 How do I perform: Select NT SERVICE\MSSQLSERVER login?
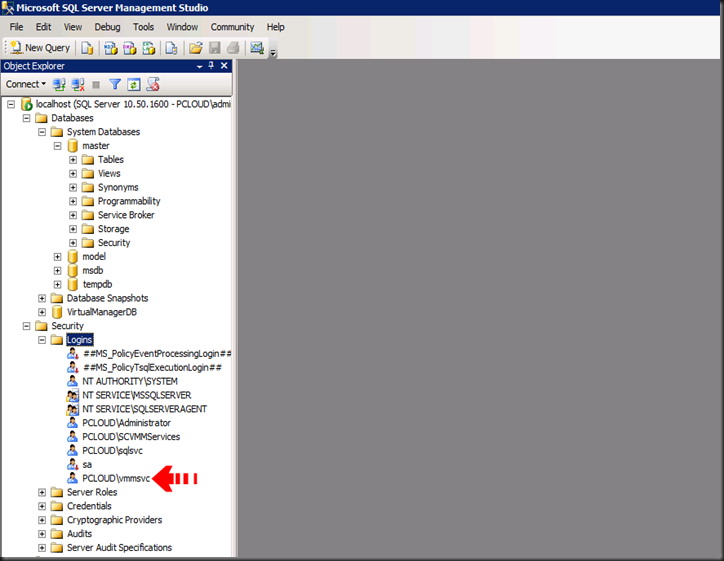click(137, 395)
